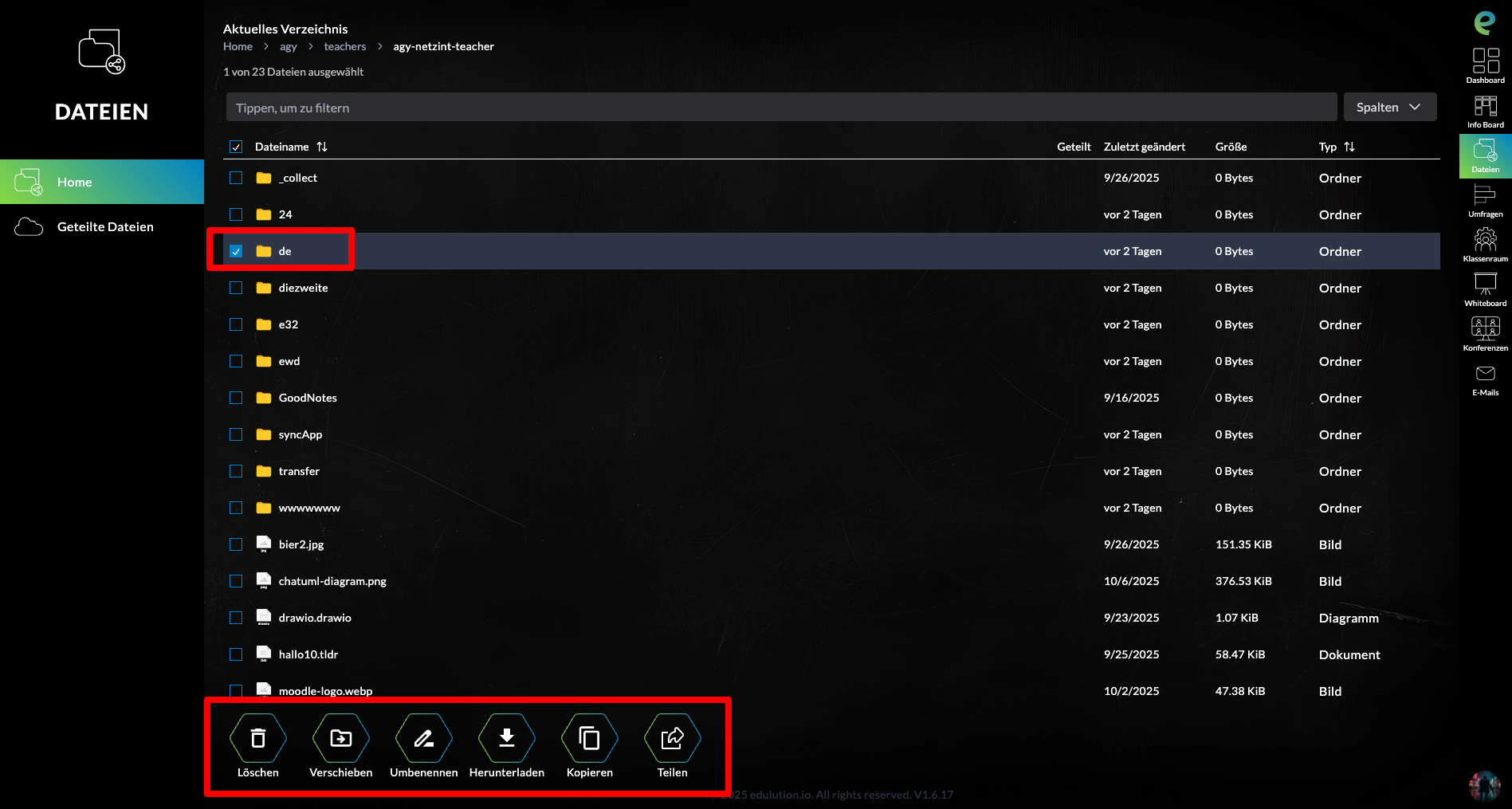Focus the 'Tippen, um zu filtern' field
The height and width of the screenshot is (809, 1512).
(780, 108)
